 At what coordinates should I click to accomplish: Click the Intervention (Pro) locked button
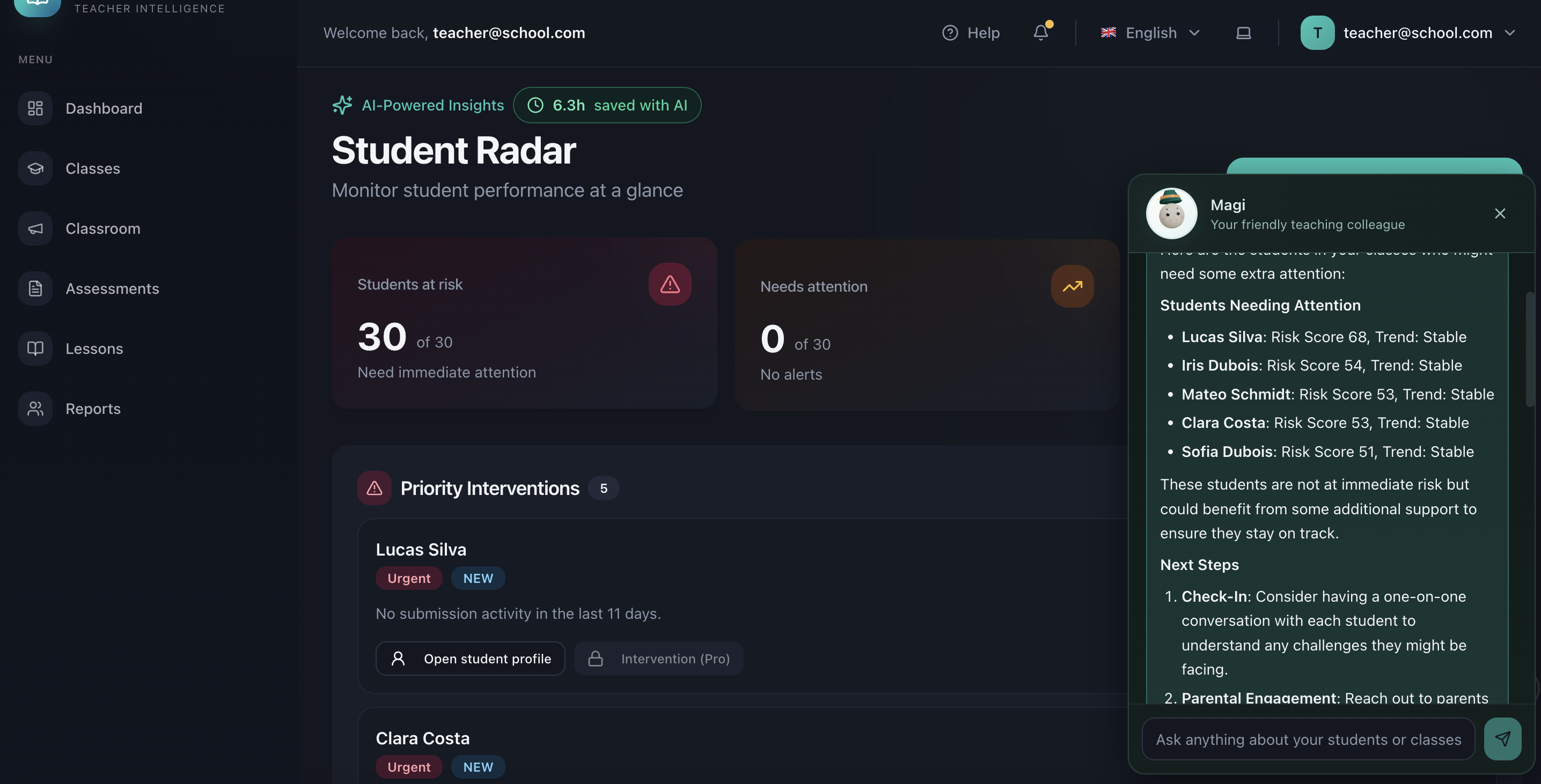659,659
